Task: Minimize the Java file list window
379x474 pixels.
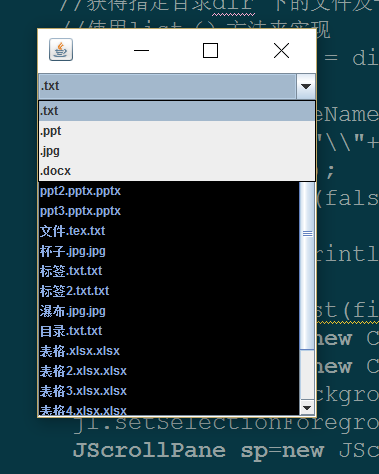Action: (141, 51)
